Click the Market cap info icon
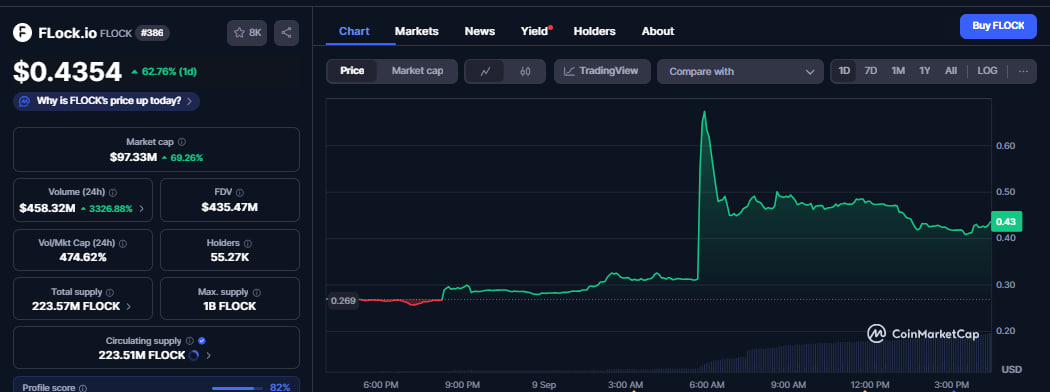Viewport: 1050px width, 392px height. [x=182, y=142]
